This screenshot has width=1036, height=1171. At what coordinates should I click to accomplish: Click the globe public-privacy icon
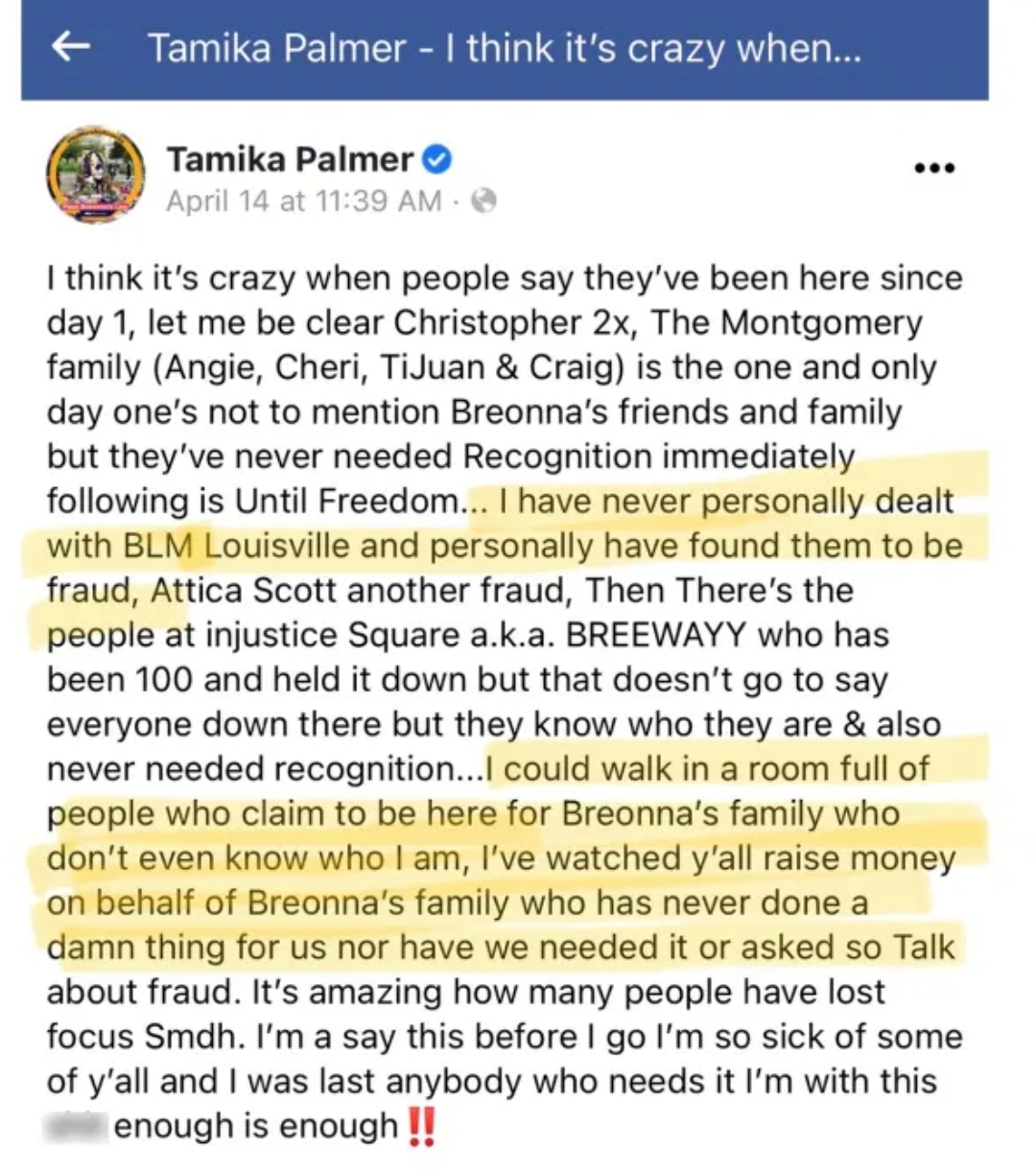coord(485,200)
